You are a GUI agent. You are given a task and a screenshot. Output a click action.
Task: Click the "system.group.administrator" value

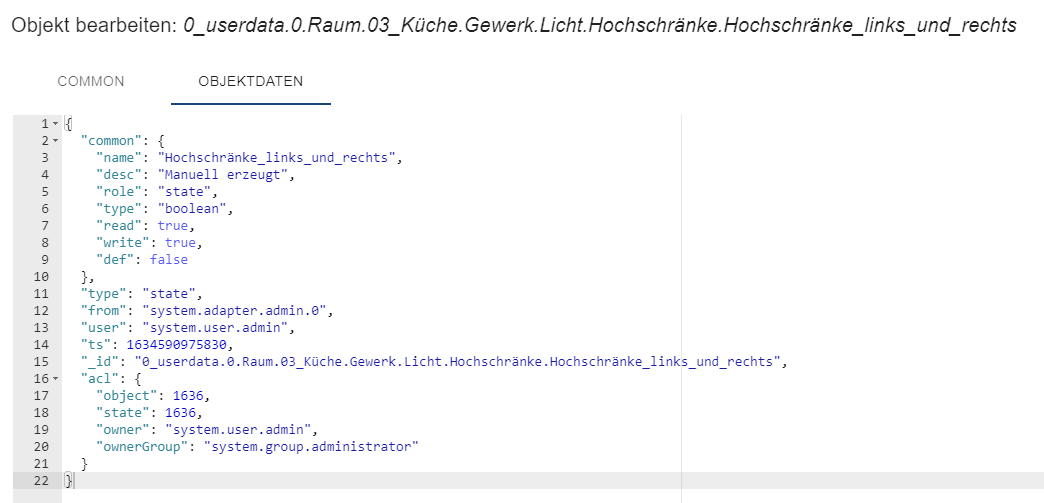click(311, 446)
